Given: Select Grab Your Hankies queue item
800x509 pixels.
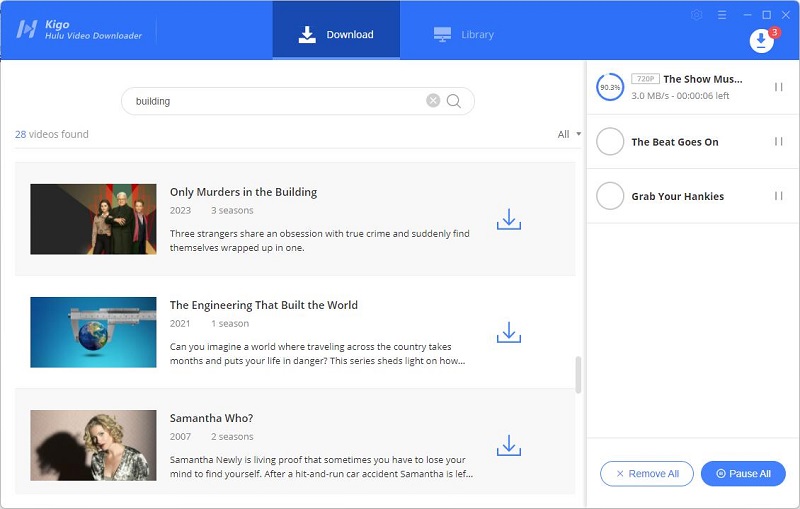Looking at the screenshot, I should (x=693, y=196).
